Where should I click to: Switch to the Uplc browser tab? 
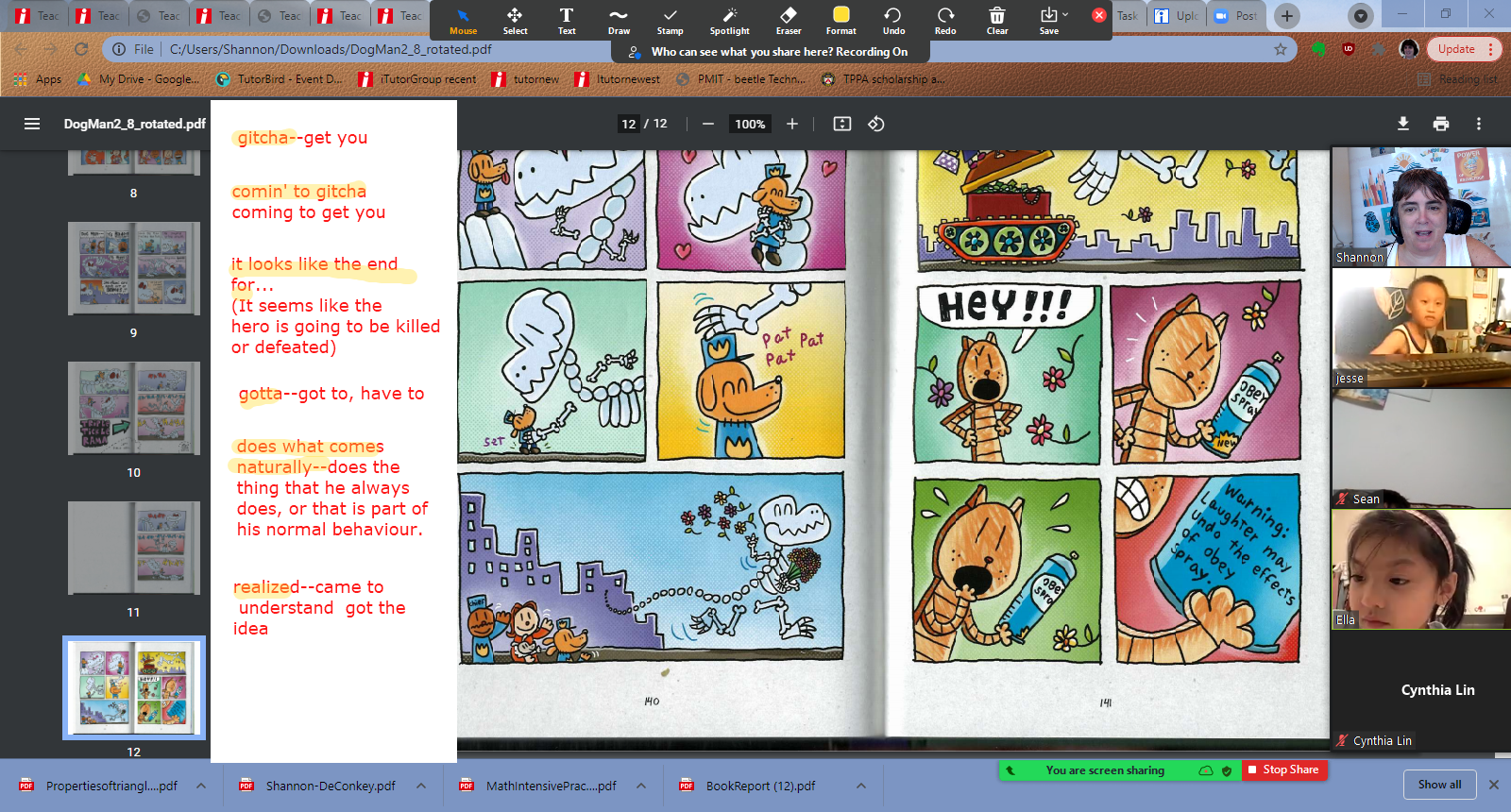pos(1177,16)
